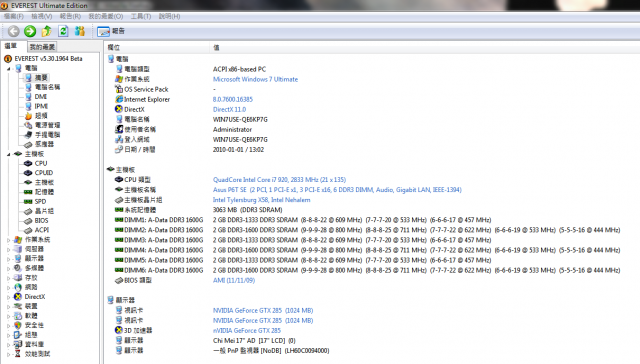Click the Internet Explorer icon in list

(x=119, y=99)
